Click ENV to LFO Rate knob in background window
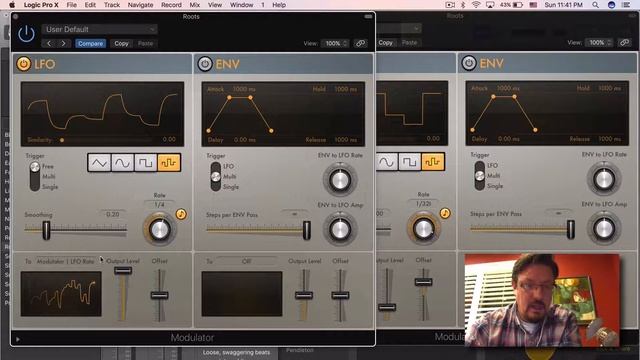The height and width of the screenshot is (360, 640). point(604,179)
